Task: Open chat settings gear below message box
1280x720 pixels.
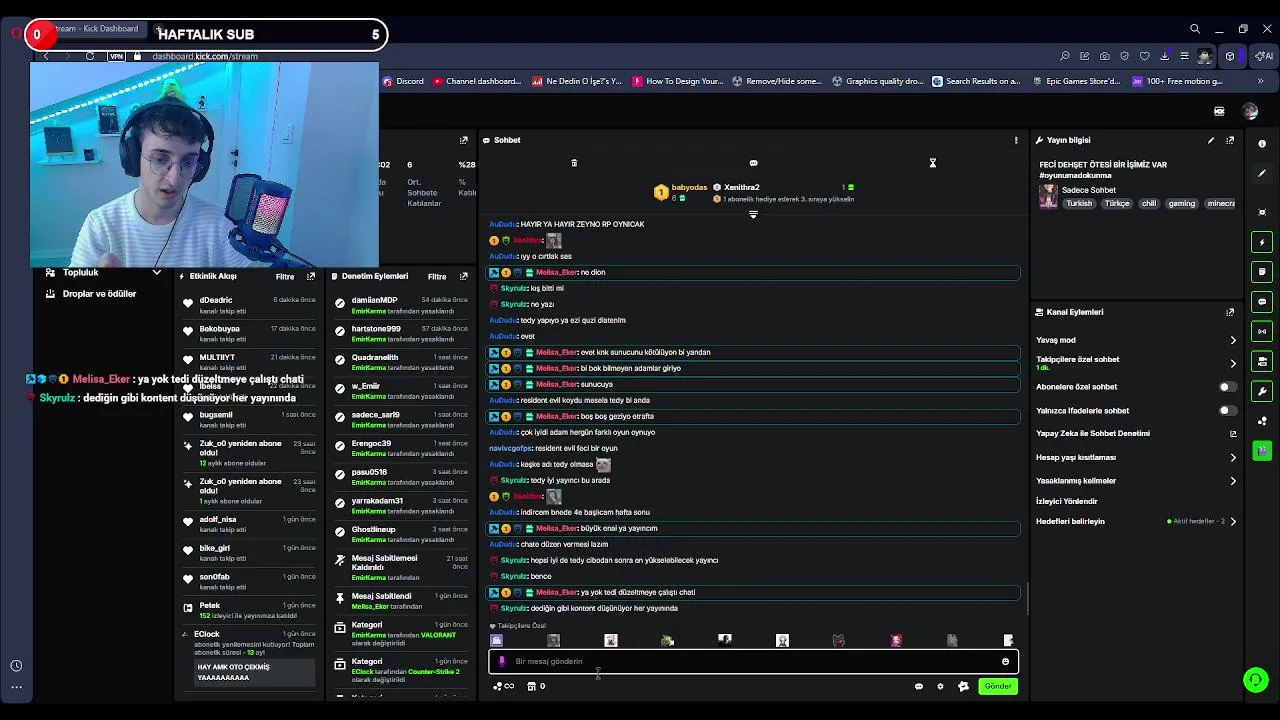Action: (x=940, y=686)
